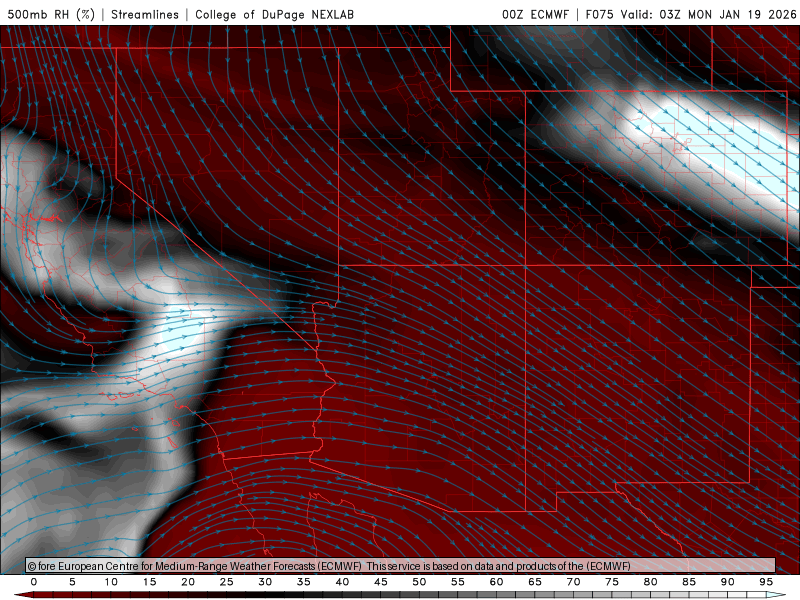Click the "College of DuPage NEXLAB" text
Screen dimensions: 800x600
click(x=274, y=14)
